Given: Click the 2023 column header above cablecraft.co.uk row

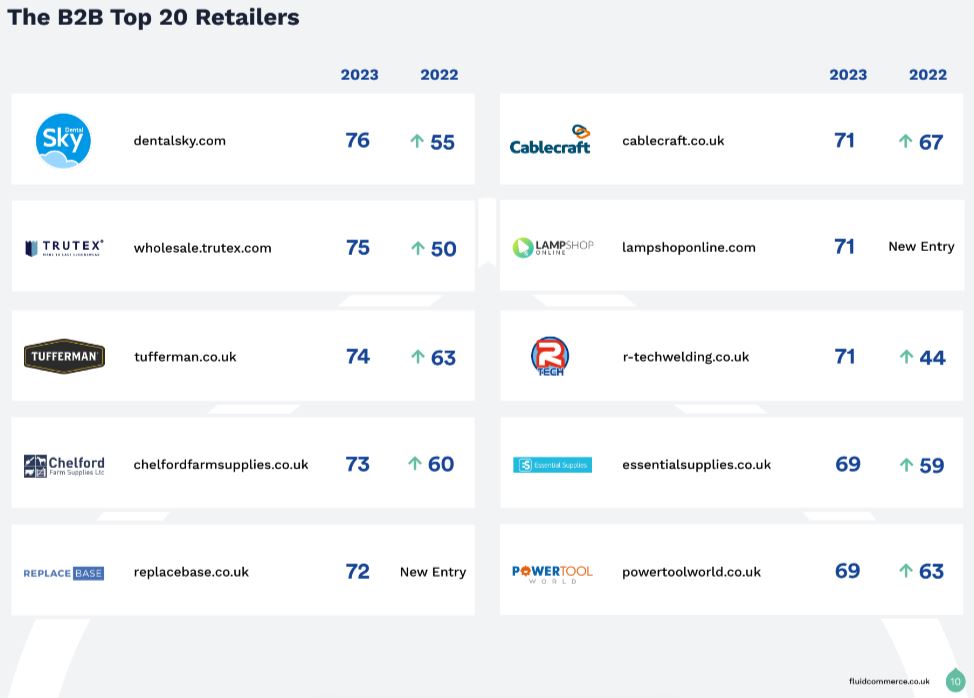Looking at the screenshot, I should click(x=848, y=75).
